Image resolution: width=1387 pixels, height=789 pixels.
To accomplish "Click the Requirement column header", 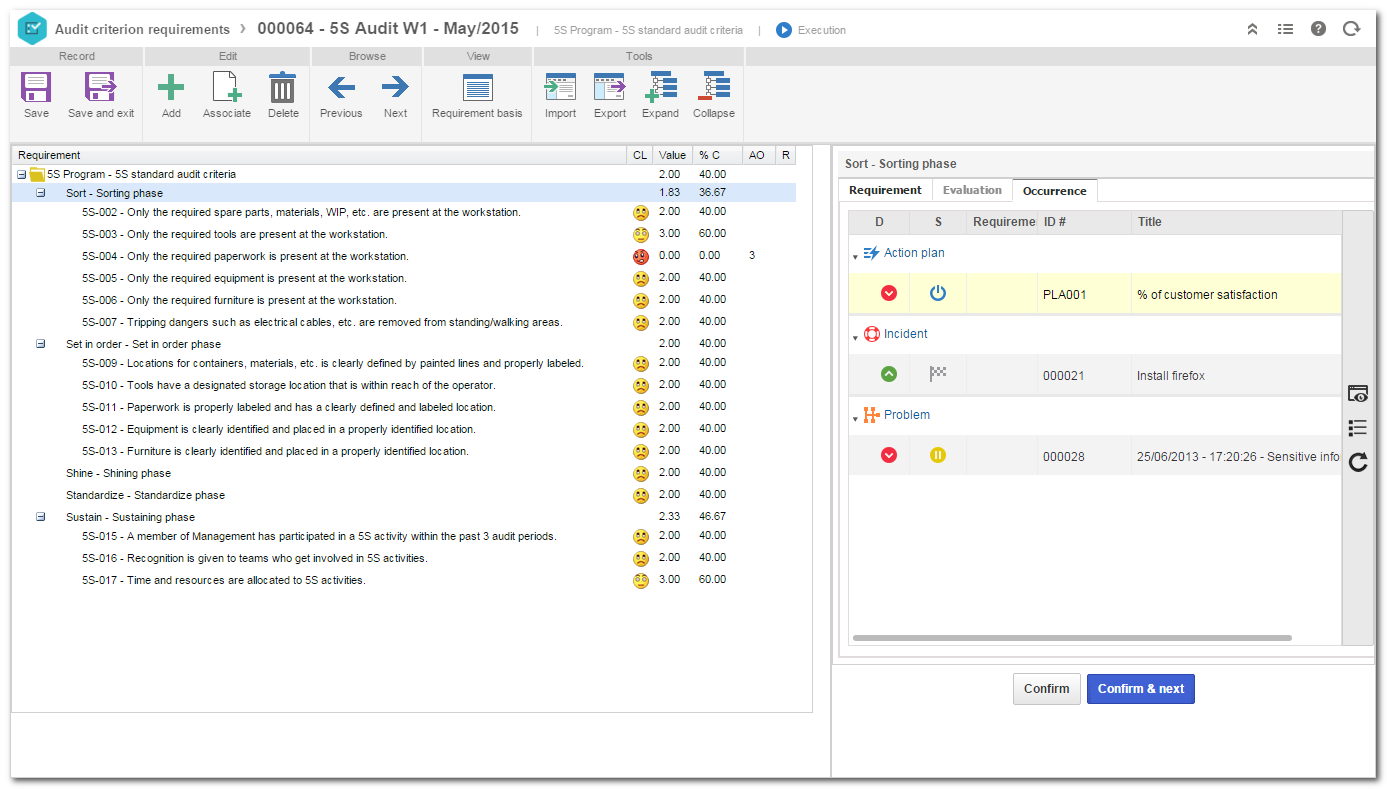I will pos(319,155).
